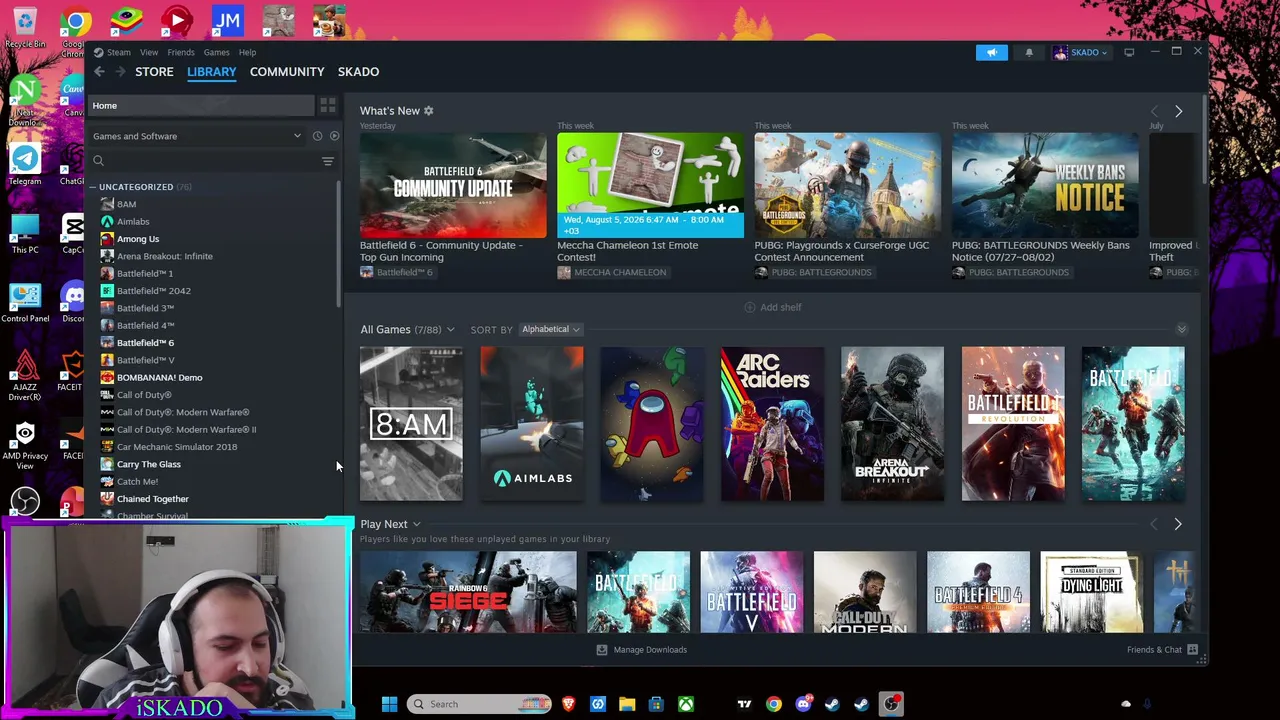Image resolution: width=1280 pixels, height=720 pixels.
Task: Collapse the UNCATEGORIZED group in library
Action: [92, 187]
